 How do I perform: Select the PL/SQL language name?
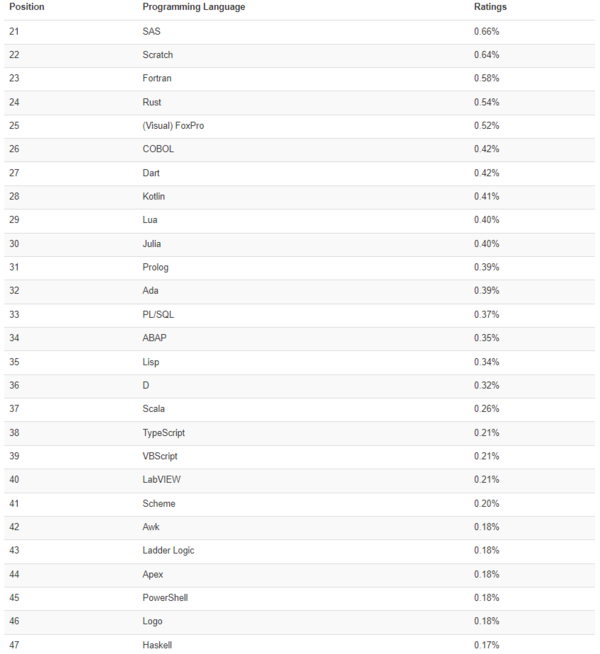coord(158,314)
